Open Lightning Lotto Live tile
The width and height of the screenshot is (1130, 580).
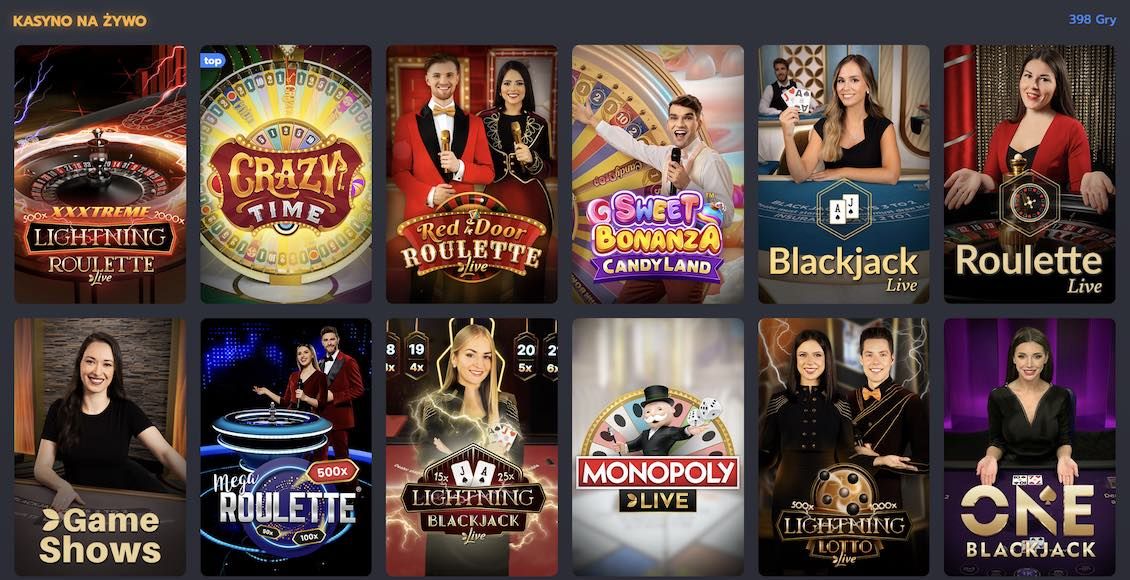(x=844, y=447)
